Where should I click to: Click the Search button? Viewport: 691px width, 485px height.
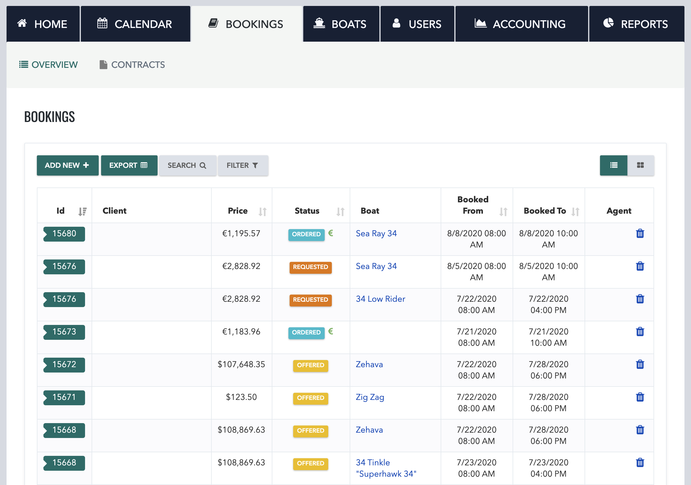[x=187, y=165]
